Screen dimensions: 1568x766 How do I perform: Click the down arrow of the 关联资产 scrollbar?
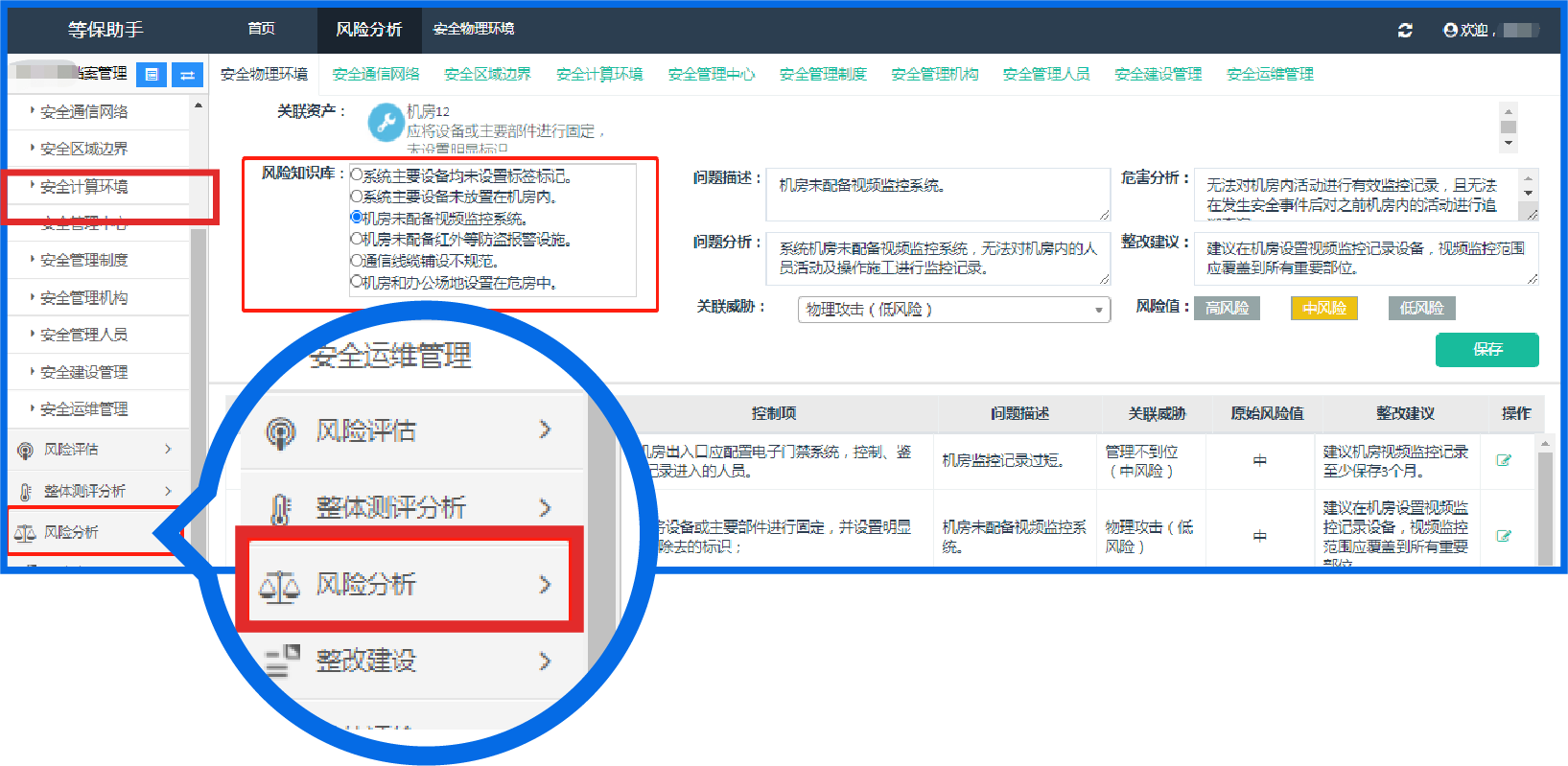pyautogui.click(x=1509, y=144)
